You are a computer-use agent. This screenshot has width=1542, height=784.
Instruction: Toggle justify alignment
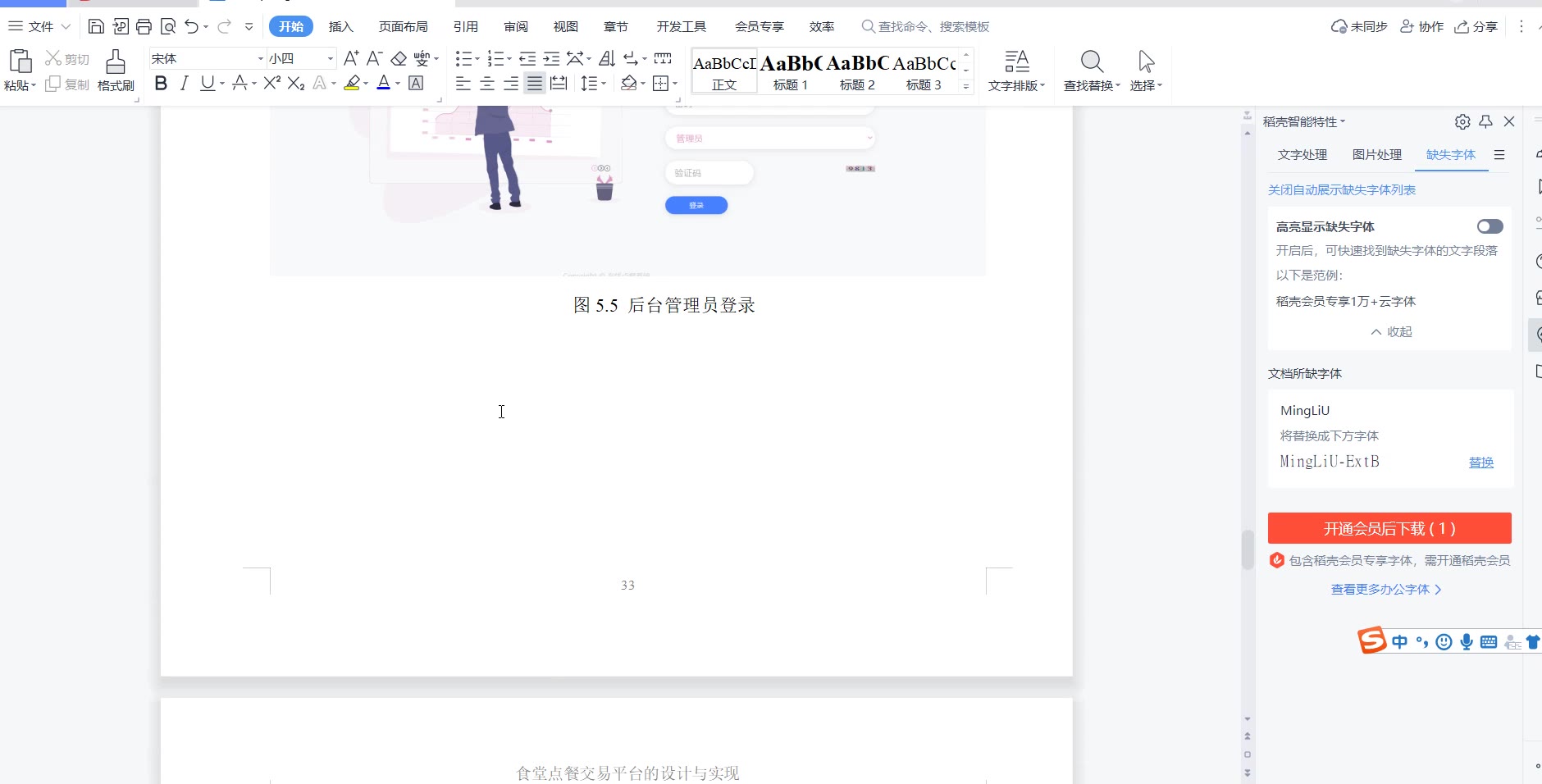[535, 83]
